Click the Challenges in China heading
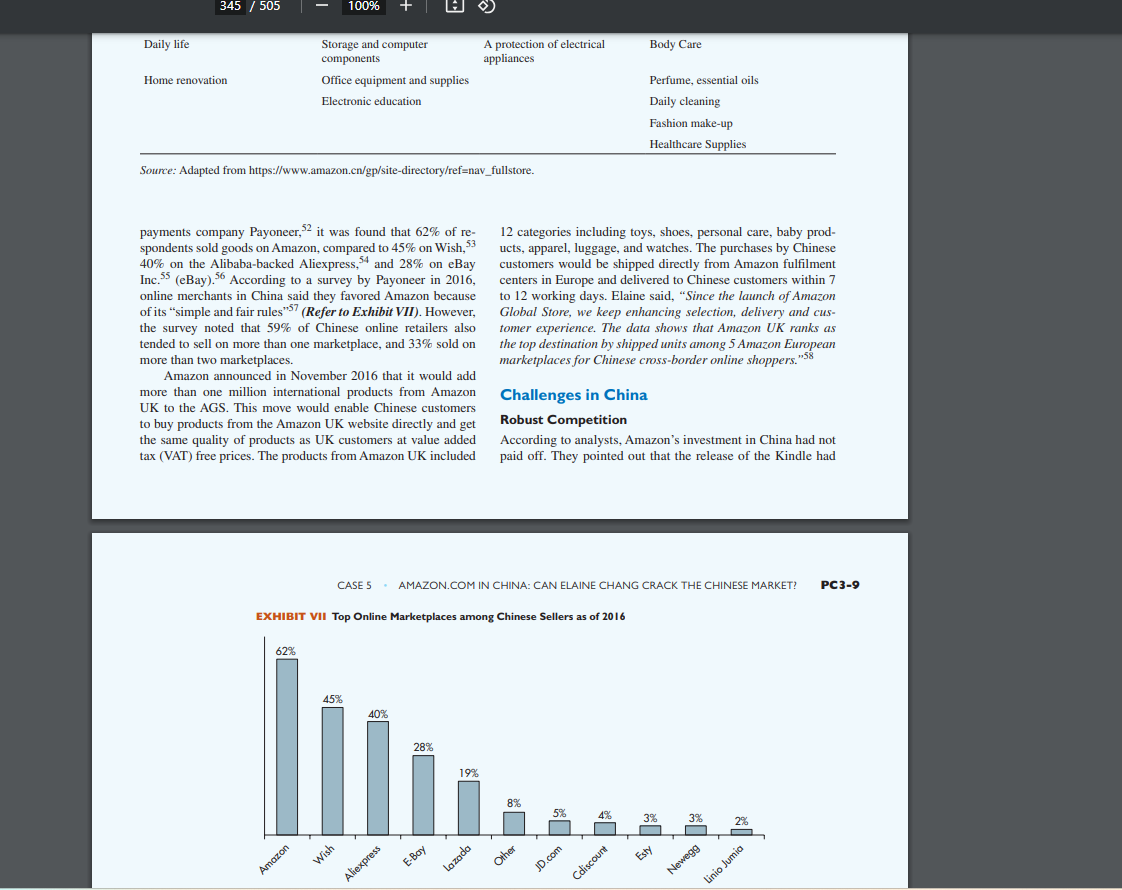This screenshot has width=1122, height=890. point(573,395)
